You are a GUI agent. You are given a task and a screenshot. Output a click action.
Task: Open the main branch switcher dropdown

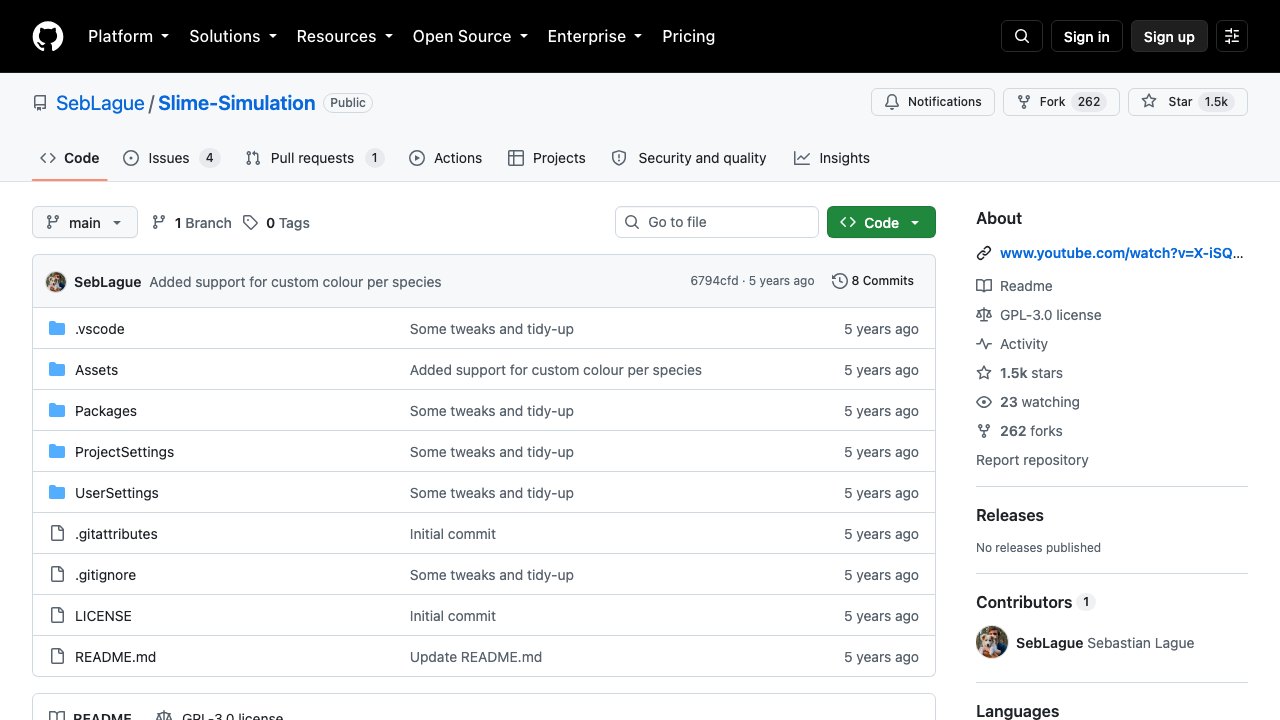point(85,222)
